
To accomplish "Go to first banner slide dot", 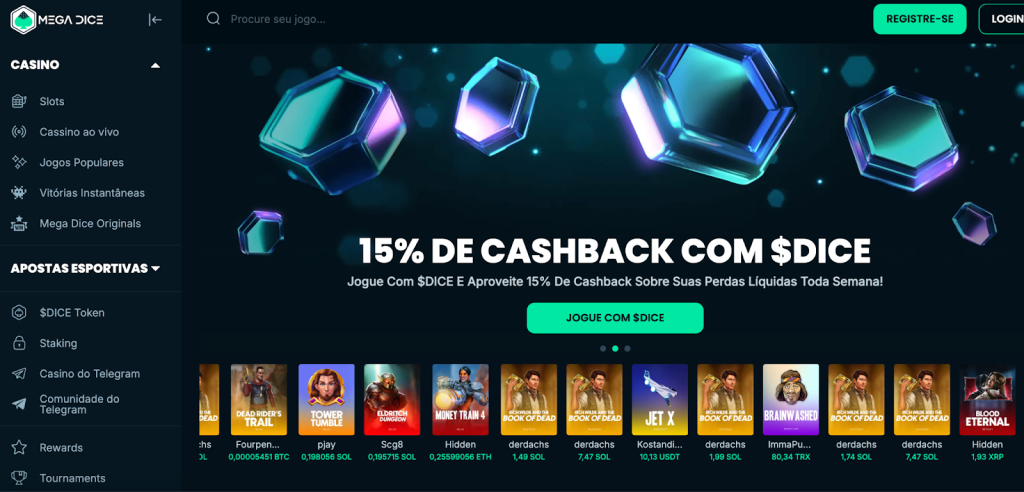I will (603, 348).
